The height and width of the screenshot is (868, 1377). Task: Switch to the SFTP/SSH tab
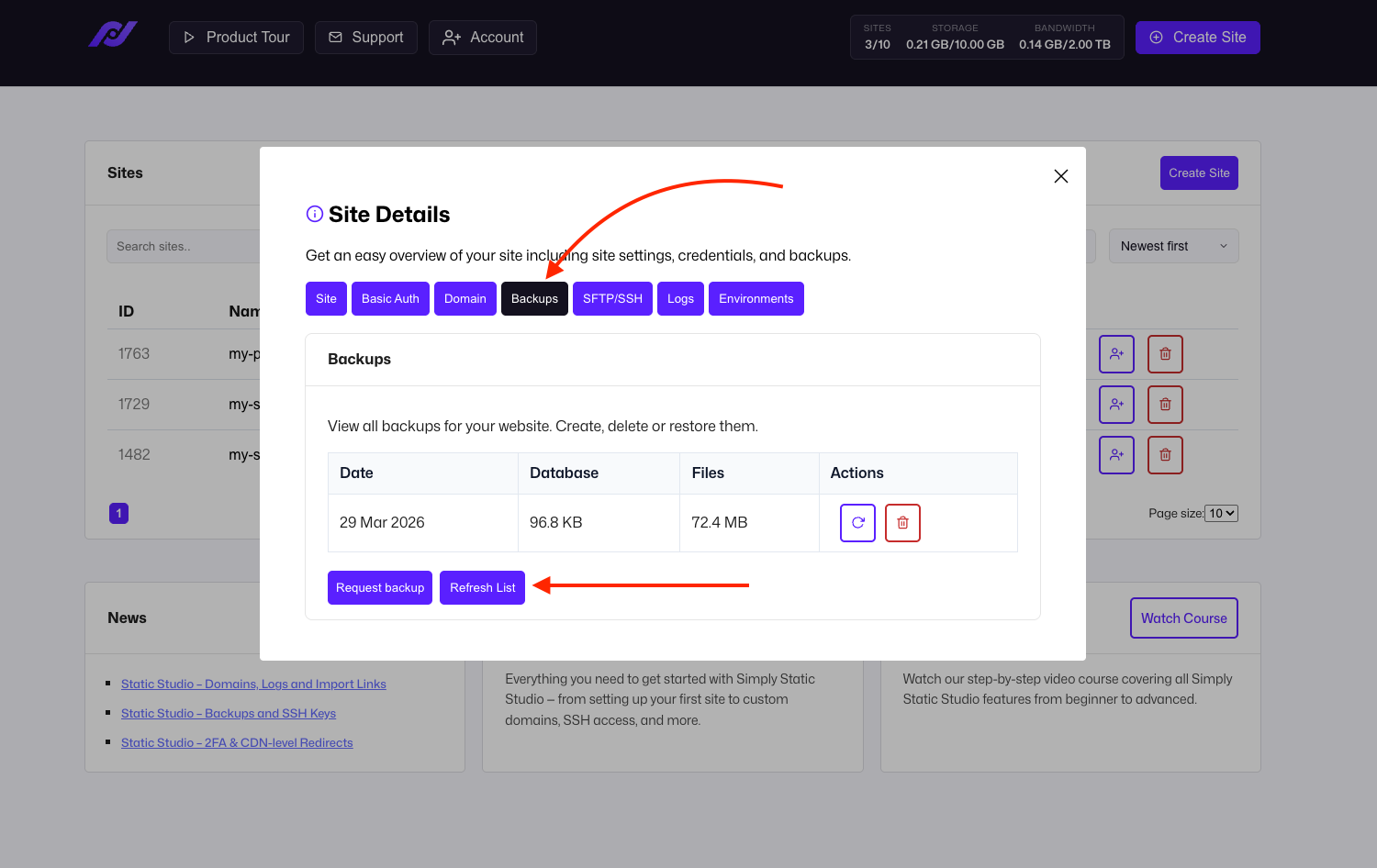(x=612, y=299)
